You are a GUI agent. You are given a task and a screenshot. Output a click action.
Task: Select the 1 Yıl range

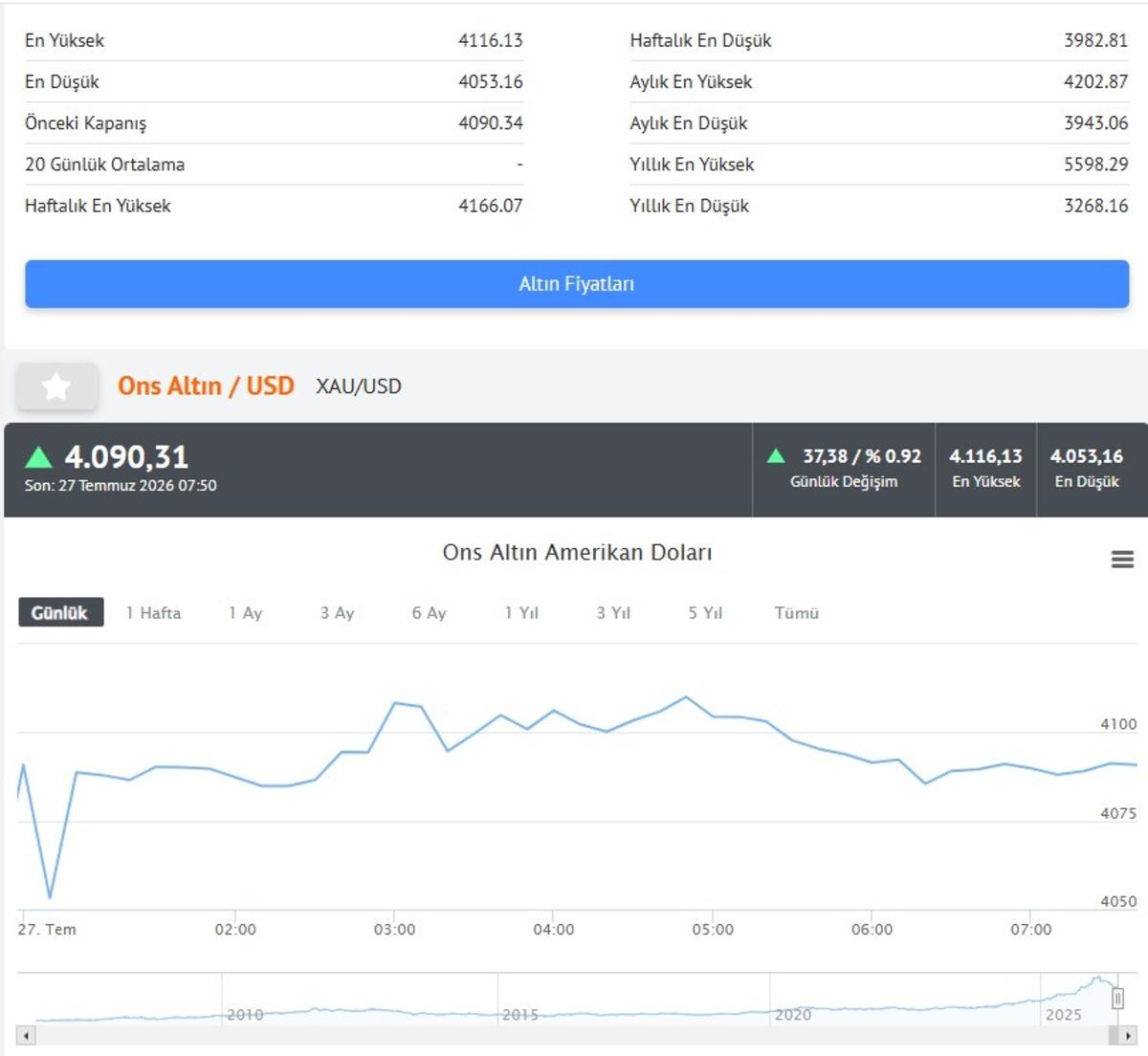click(x=521, y=613)
